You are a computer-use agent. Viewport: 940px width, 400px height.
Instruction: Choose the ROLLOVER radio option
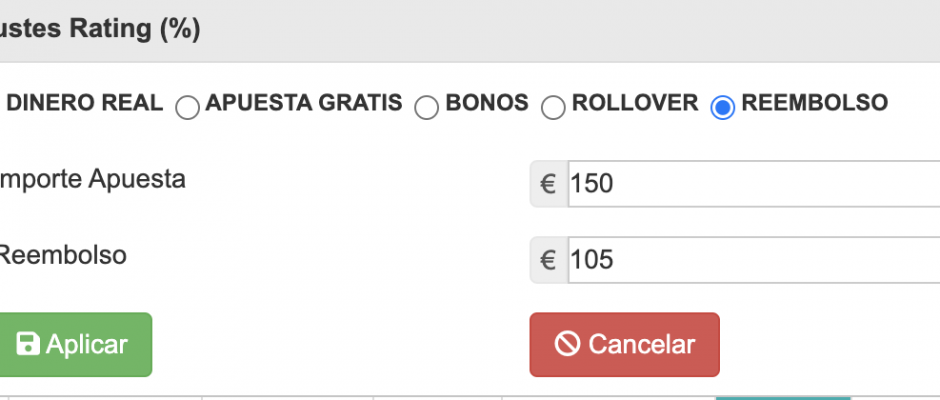[x=553, y=108]
